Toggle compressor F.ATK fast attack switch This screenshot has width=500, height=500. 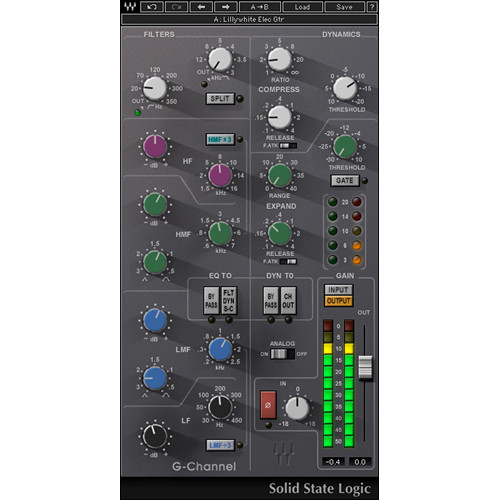point(288,146)
